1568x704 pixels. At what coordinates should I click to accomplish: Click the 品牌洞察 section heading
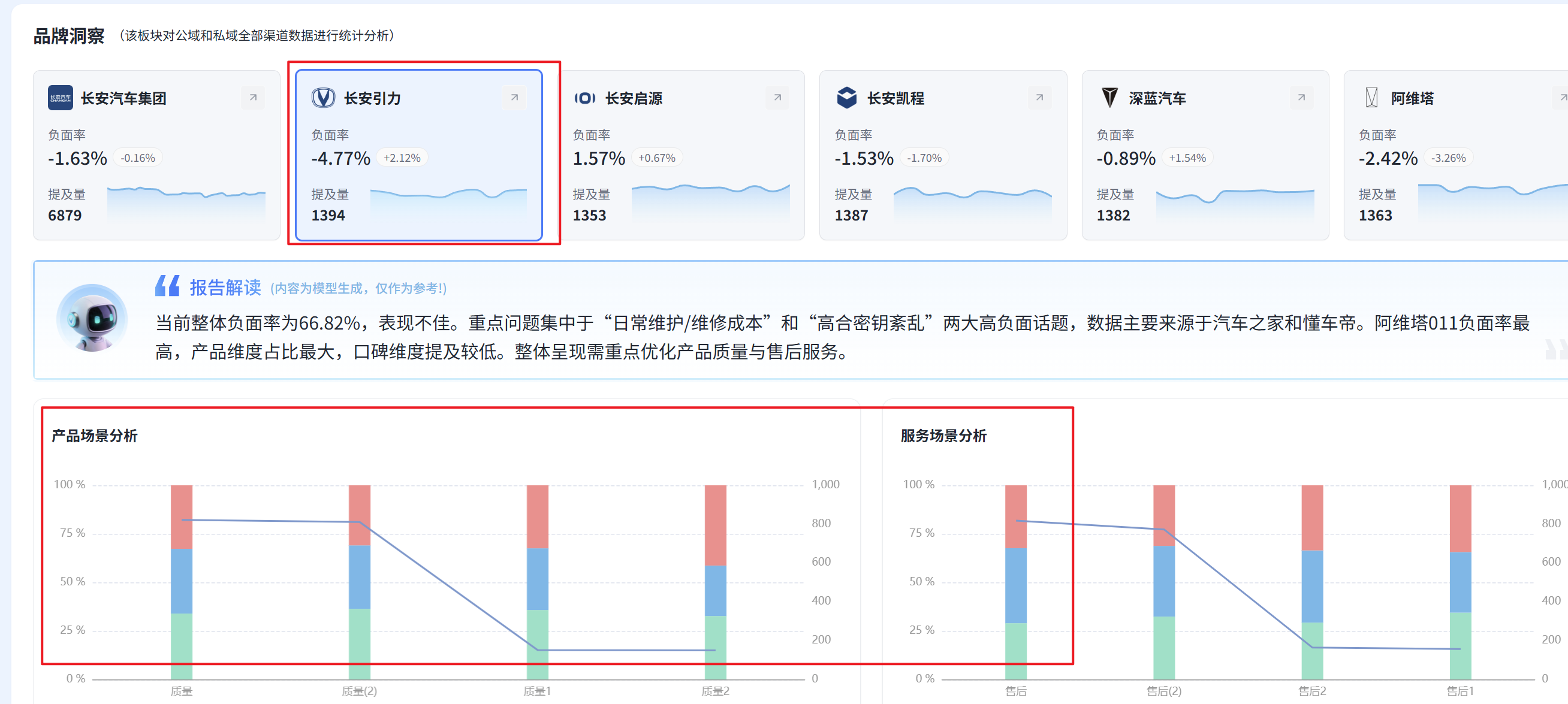pyautogui.click(x=69, y=36)
